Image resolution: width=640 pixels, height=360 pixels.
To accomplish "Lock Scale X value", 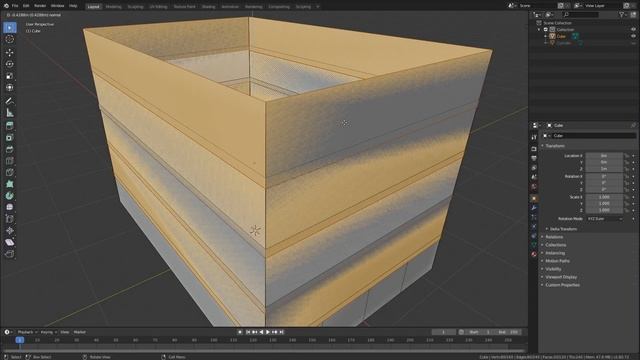I will tap(627, 197).
